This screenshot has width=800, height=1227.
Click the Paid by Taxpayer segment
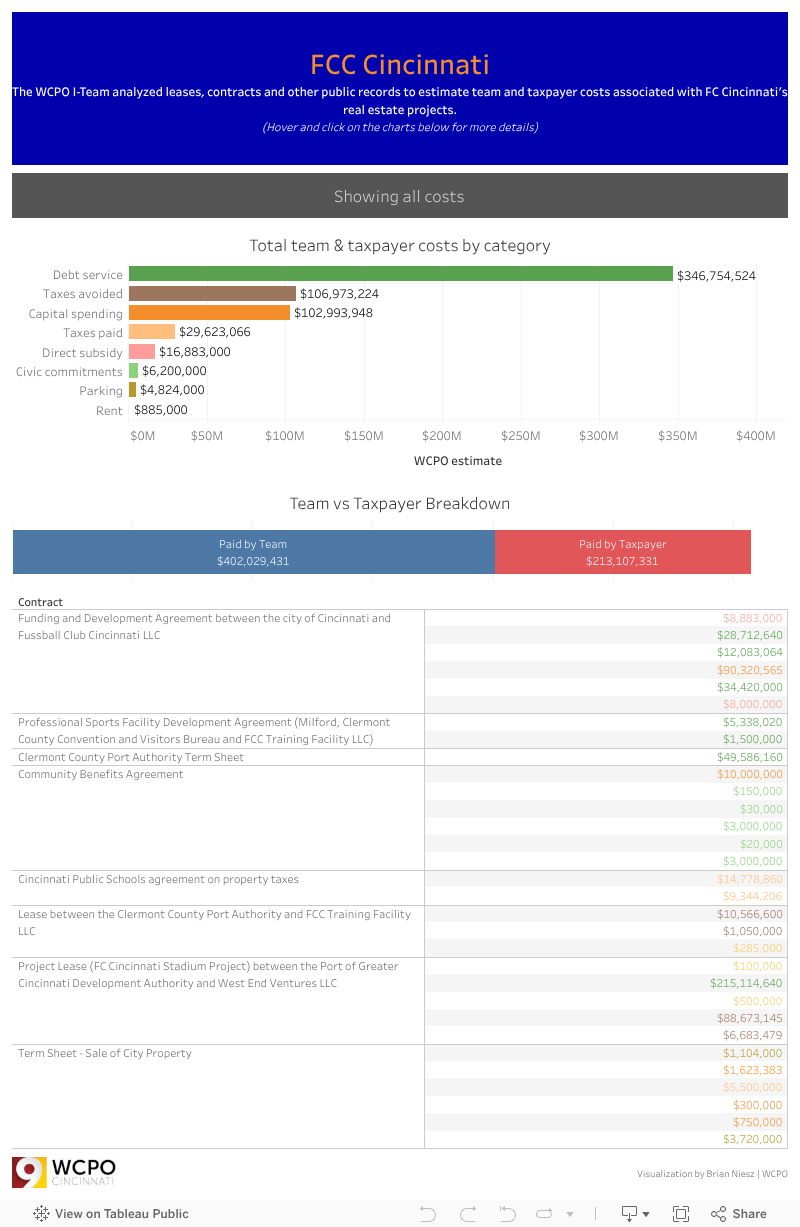(x=623, y=552)
